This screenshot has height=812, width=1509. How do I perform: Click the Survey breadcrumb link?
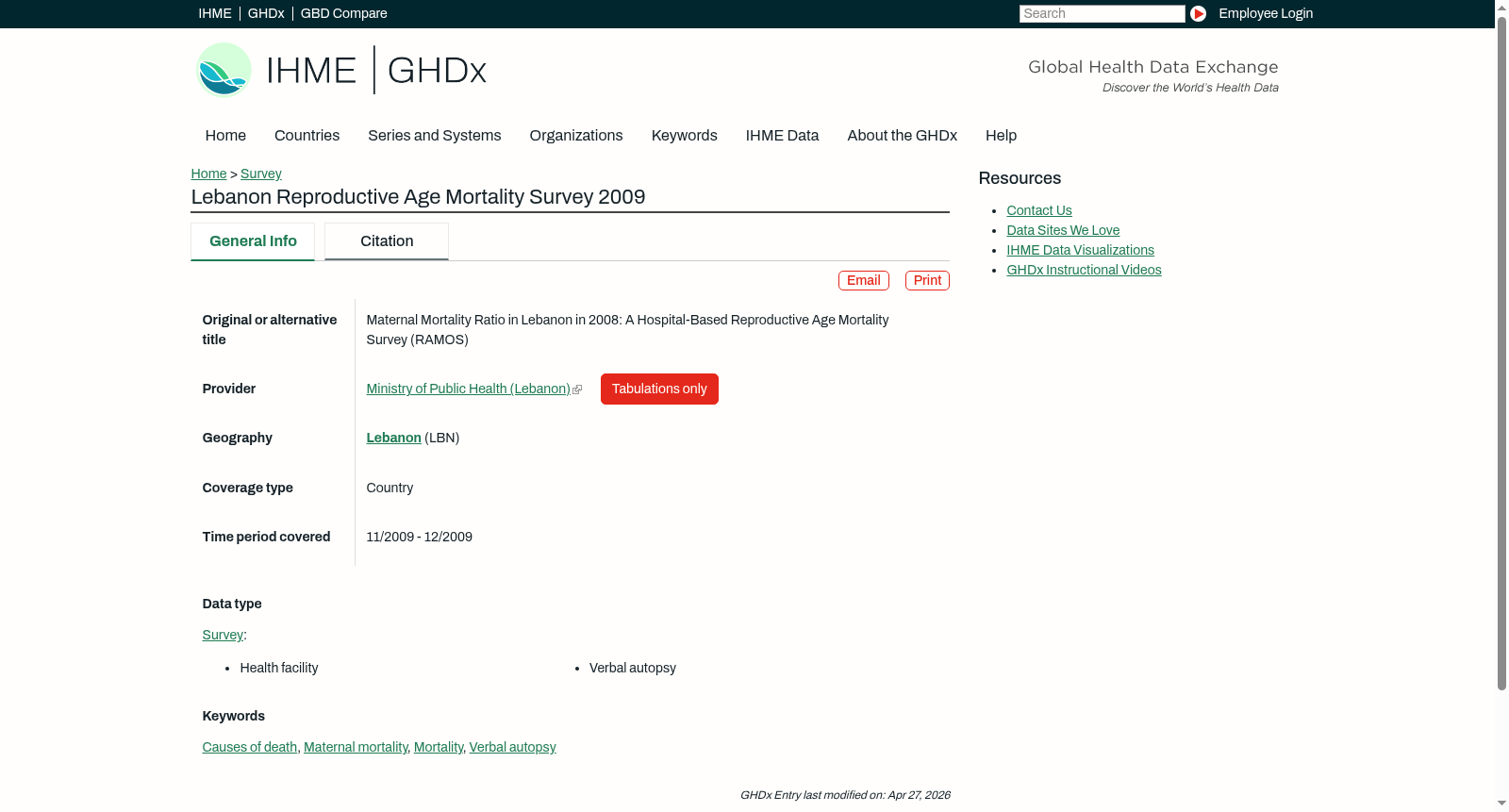(x=261, y=174)
